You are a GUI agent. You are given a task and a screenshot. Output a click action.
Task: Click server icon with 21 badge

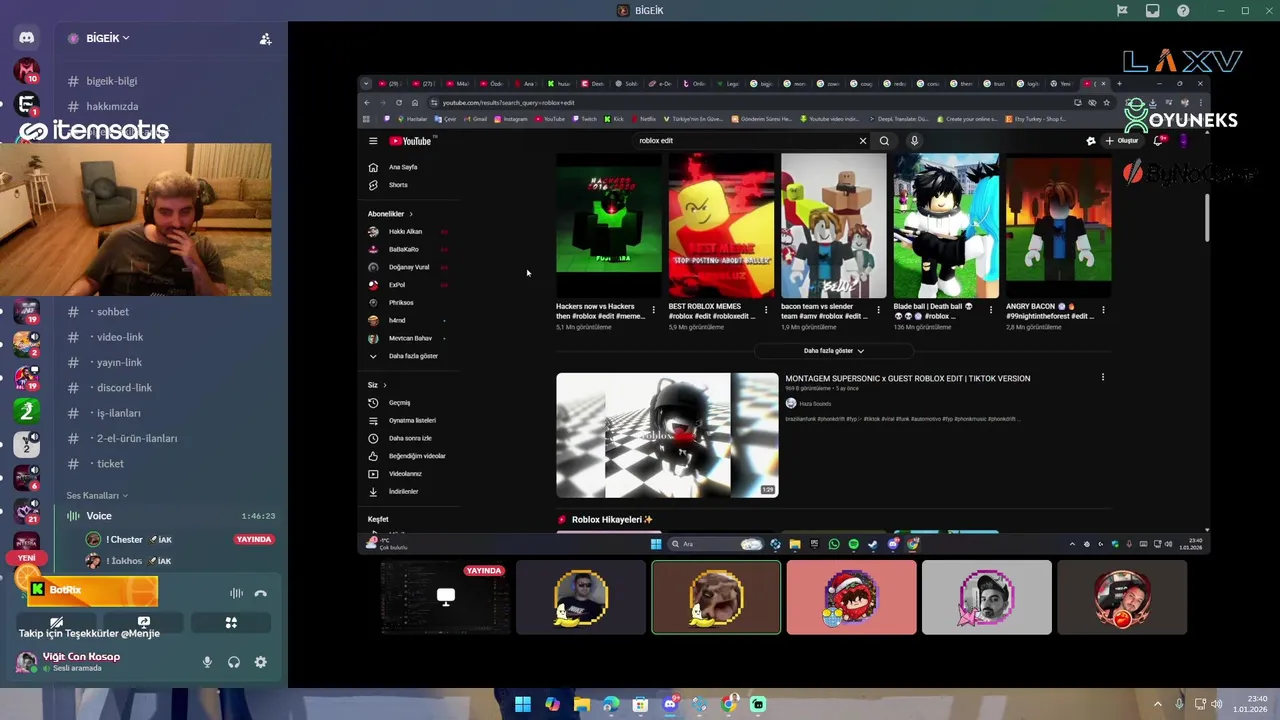coord(27,511)
